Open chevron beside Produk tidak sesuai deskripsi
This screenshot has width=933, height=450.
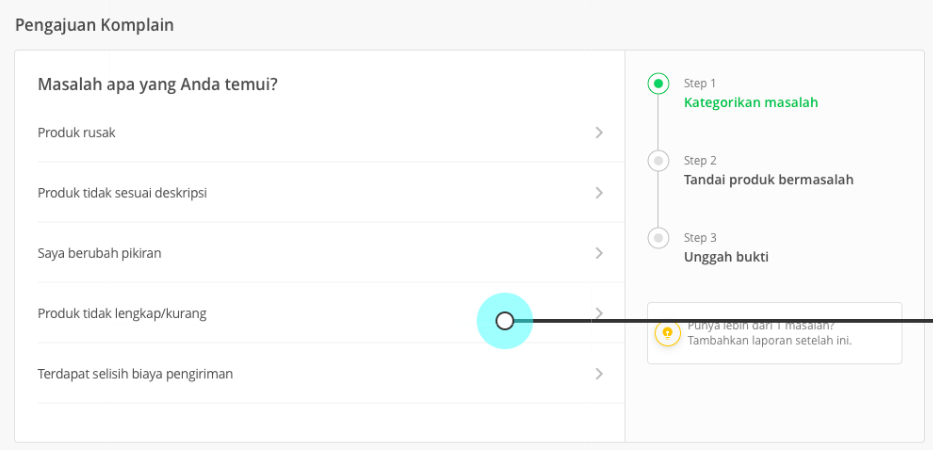click(x=599, y=193)
